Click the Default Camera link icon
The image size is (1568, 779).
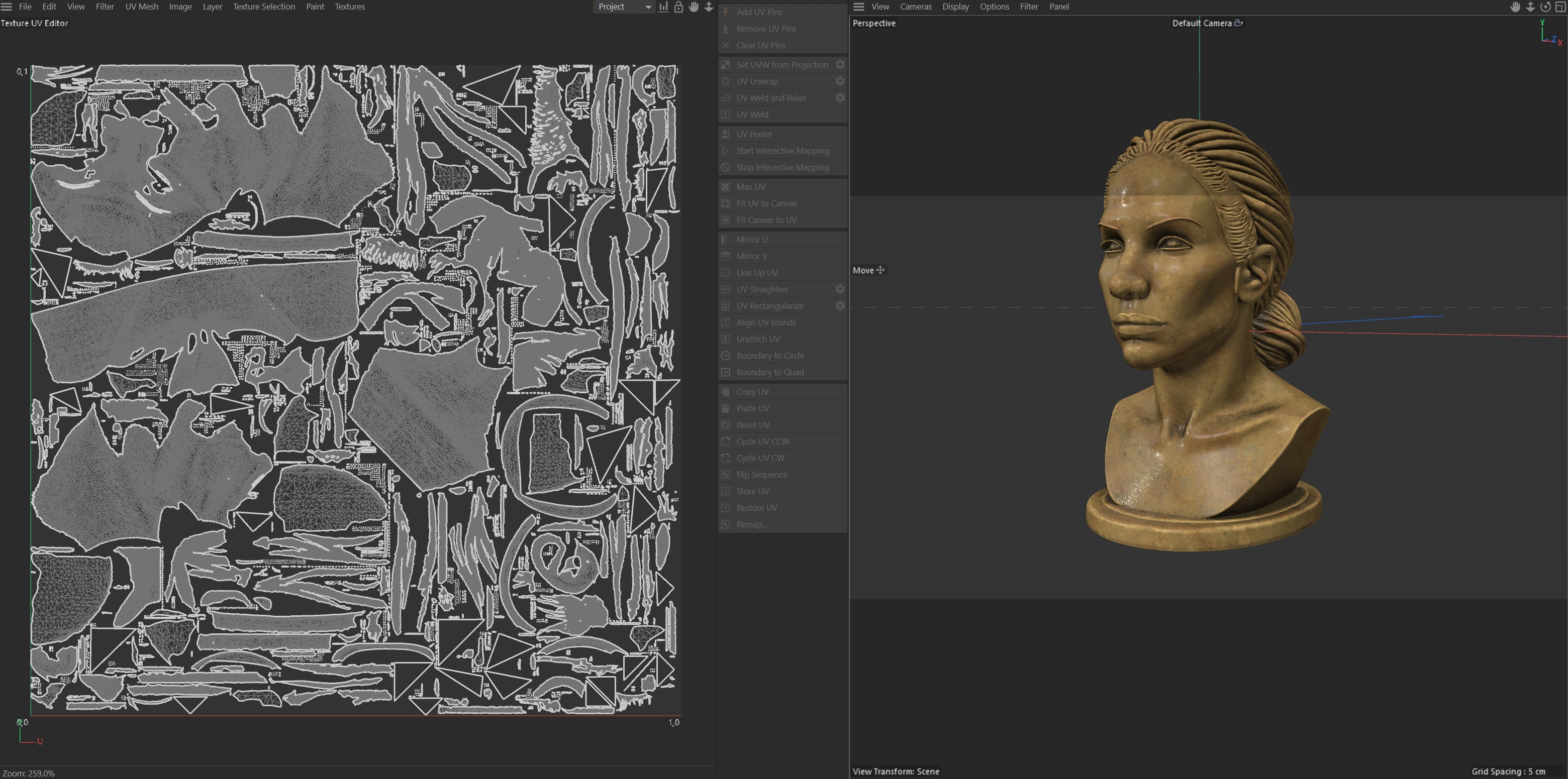(1238, 23)
